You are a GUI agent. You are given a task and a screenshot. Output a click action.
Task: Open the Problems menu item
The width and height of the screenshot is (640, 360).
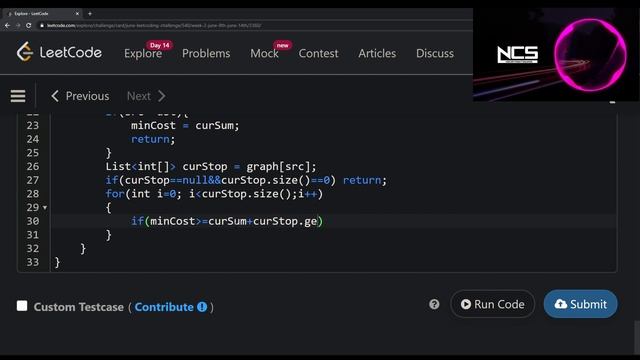(206, 53)
